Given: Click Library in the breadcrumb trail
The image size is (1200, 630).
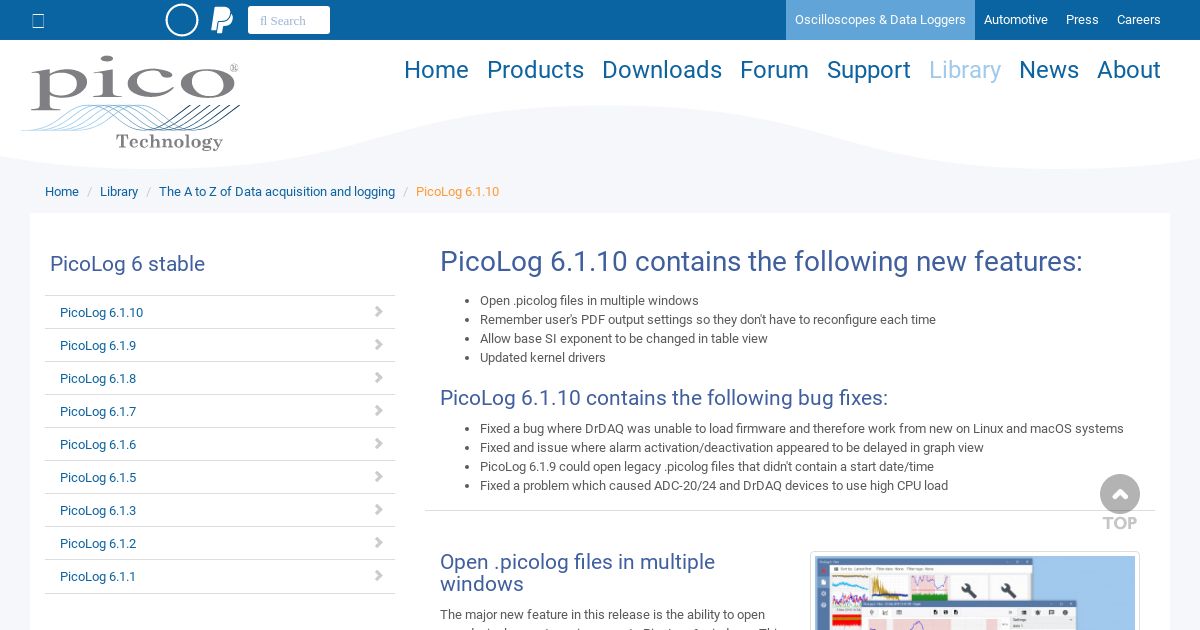Looking at the screenshot, I should (x=119, y=192).
